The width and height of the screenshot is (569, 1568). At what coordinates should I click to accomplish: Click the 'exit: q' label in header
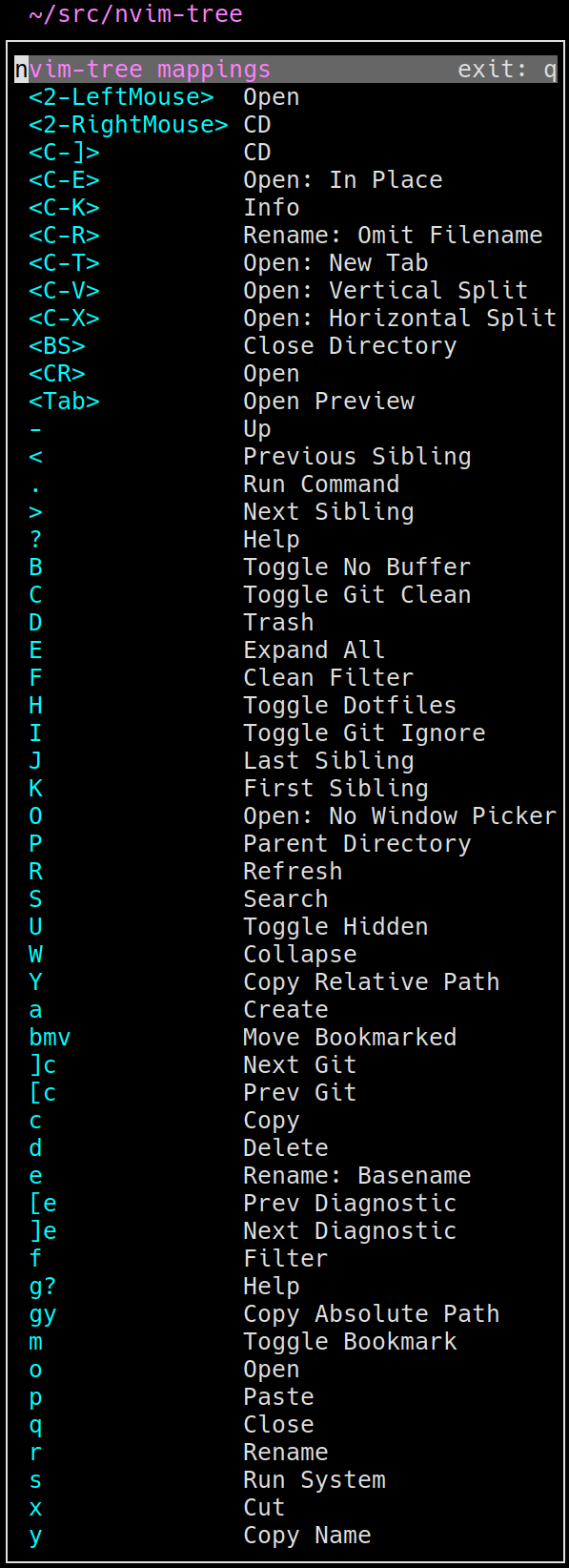[x=507, y=70]
